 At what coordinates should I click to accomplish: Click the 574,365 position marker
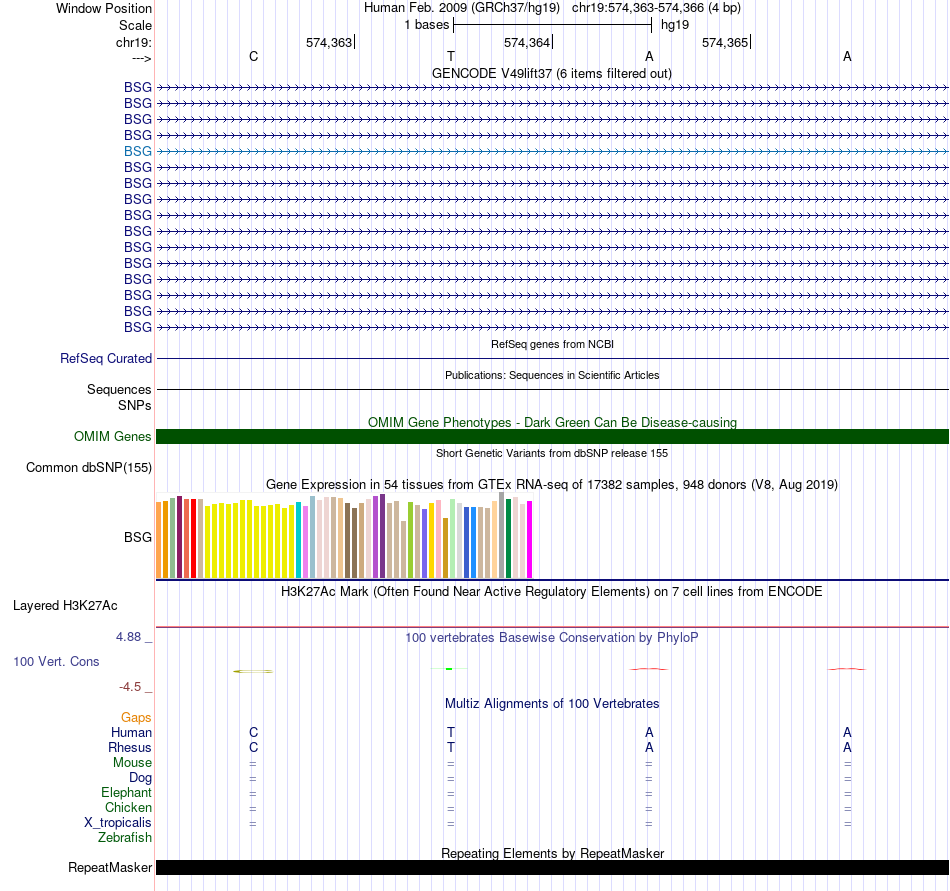pyautogui.click(x=725, y=42)
